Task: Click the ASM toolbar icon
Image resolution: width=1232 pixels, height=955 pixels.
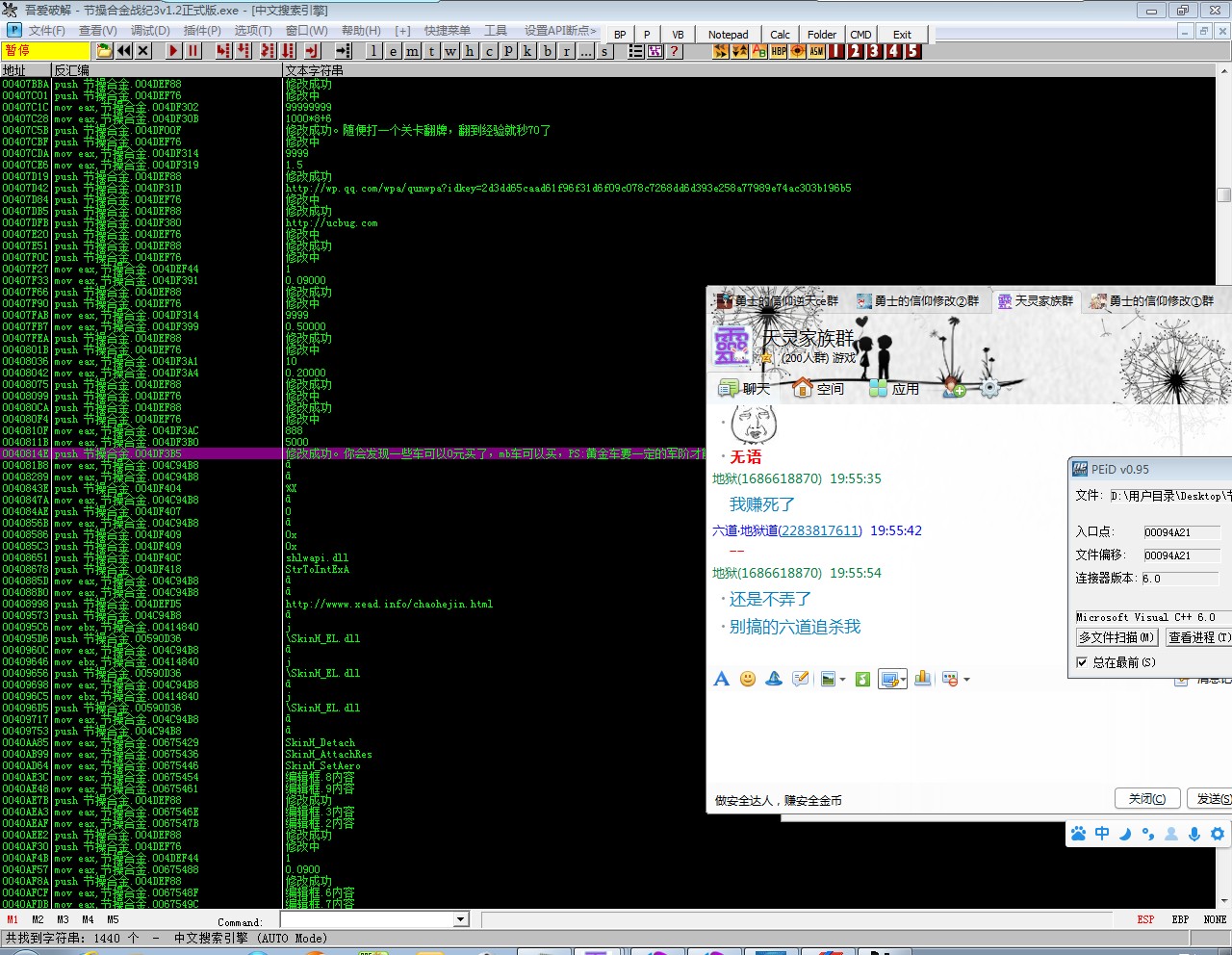Action: point(817,51)
